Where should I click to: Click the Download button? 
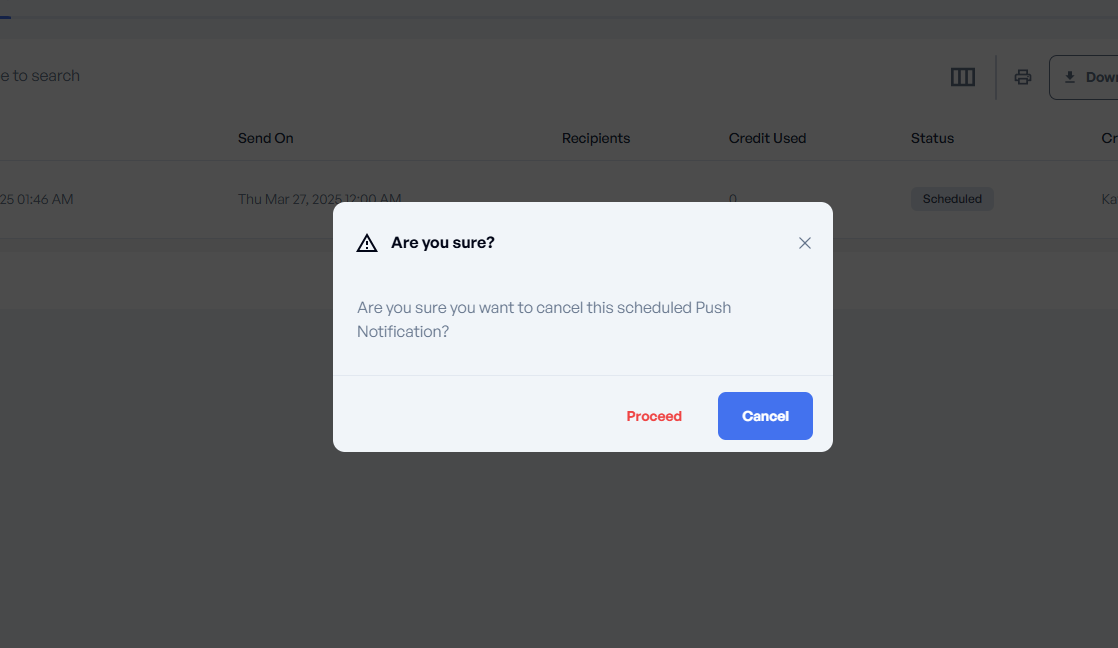click(x=1087, y=77)
